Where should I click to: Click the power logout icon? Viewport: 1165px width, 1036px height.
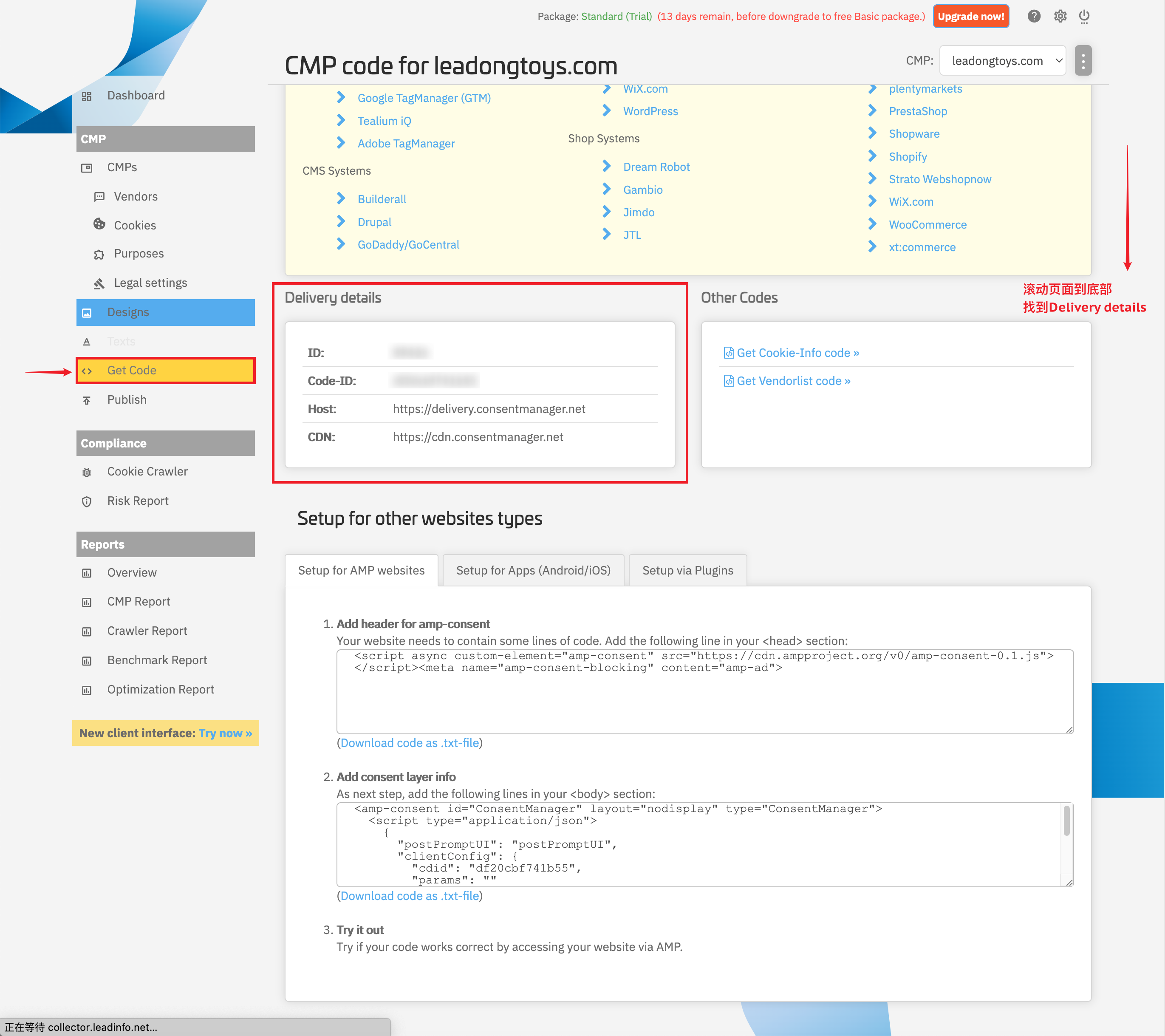[x=1084, y=16]
